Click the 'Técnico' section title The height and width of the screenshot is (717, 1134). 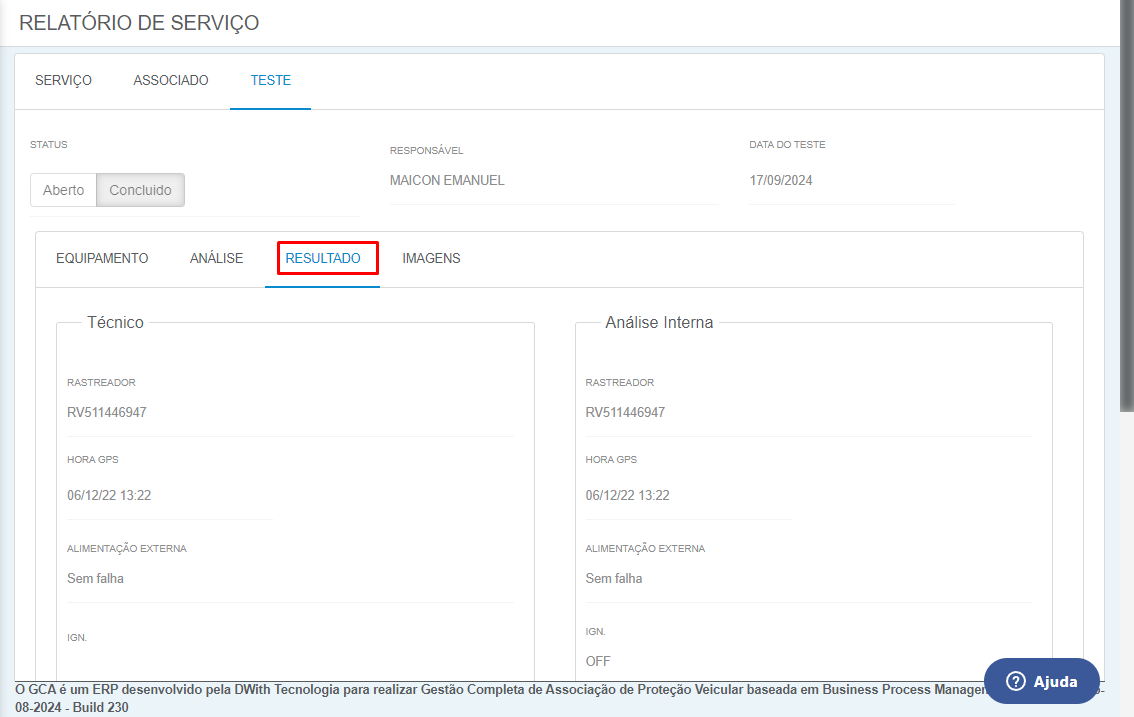(x=116, y=323)
